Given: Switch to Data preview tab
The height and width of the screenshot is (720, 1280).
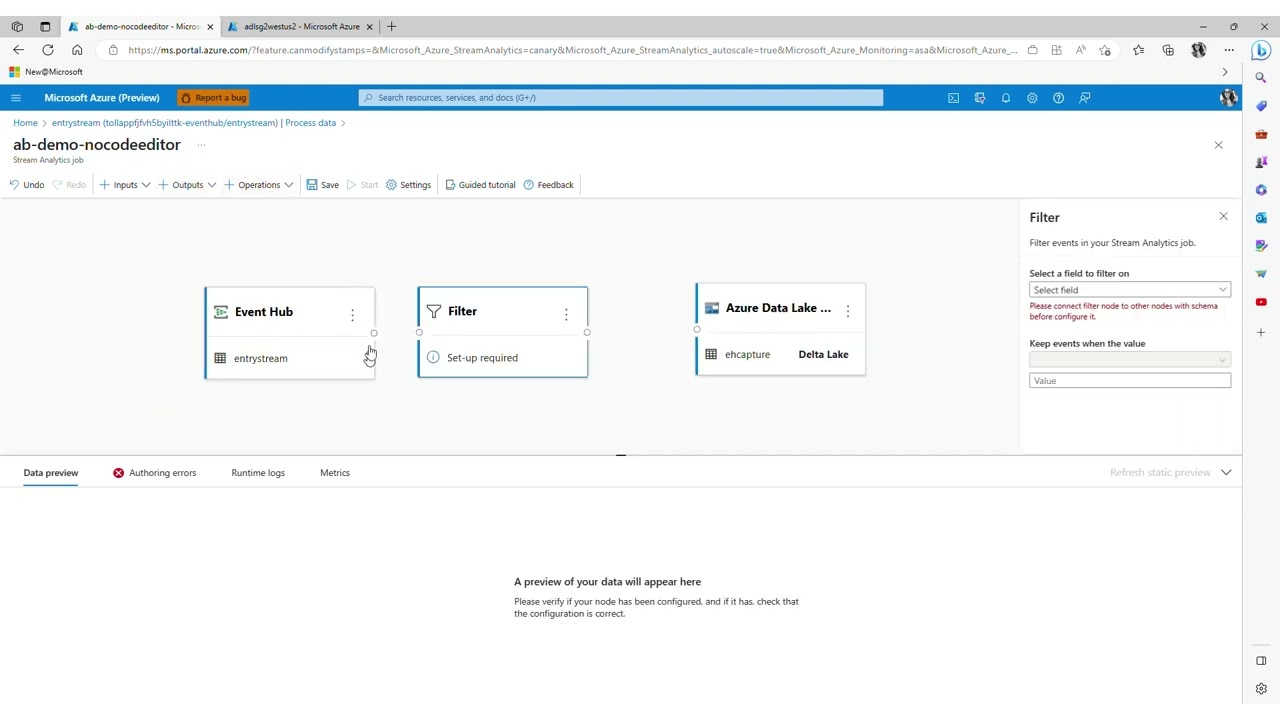Looking at the screenshot, I should [51, 473].
